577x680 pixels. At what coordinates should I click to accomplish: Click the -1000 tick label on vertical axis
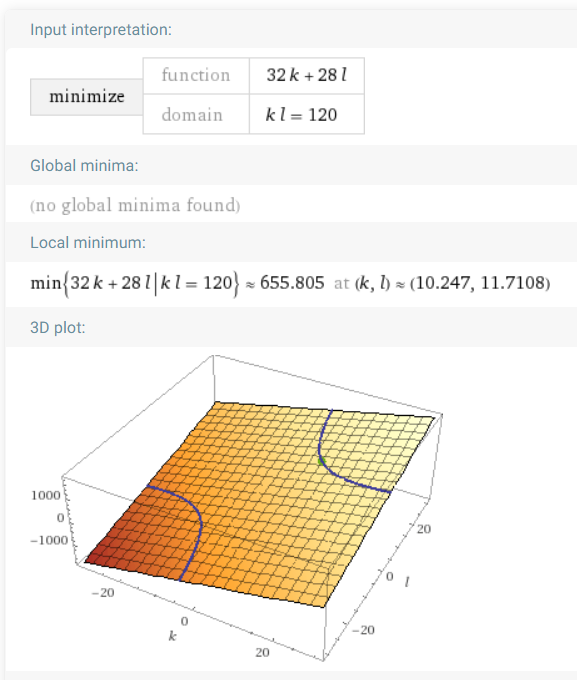click(x=49, y=540)
